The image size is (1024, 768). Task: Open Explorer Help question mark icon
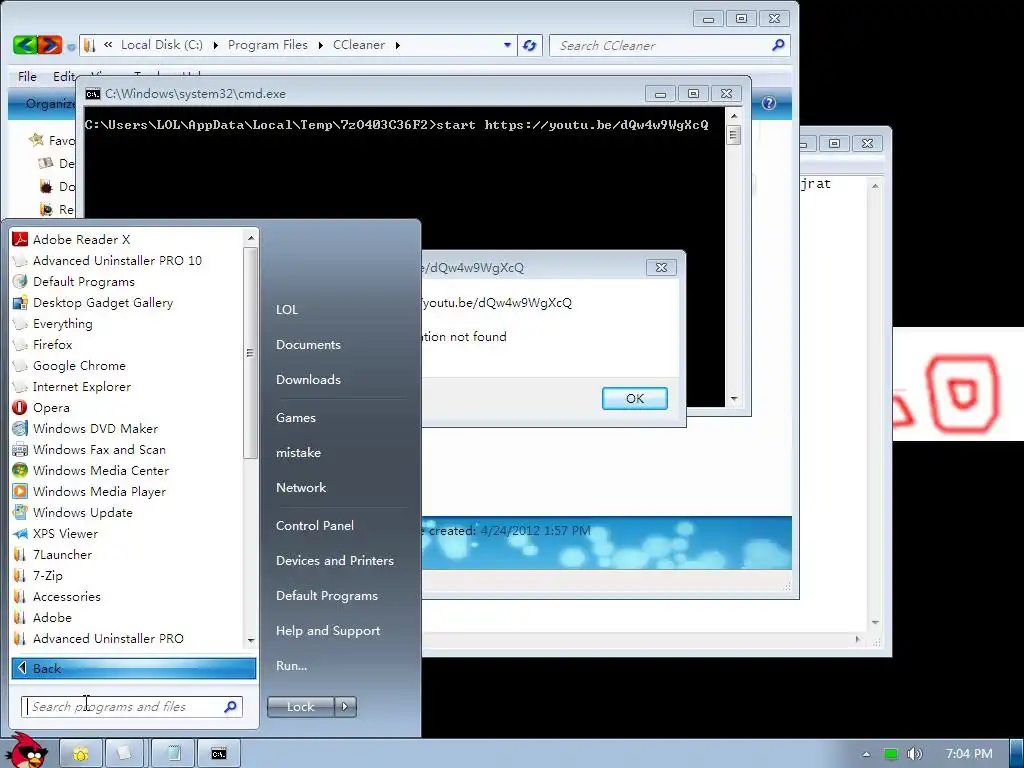(769, 103)
